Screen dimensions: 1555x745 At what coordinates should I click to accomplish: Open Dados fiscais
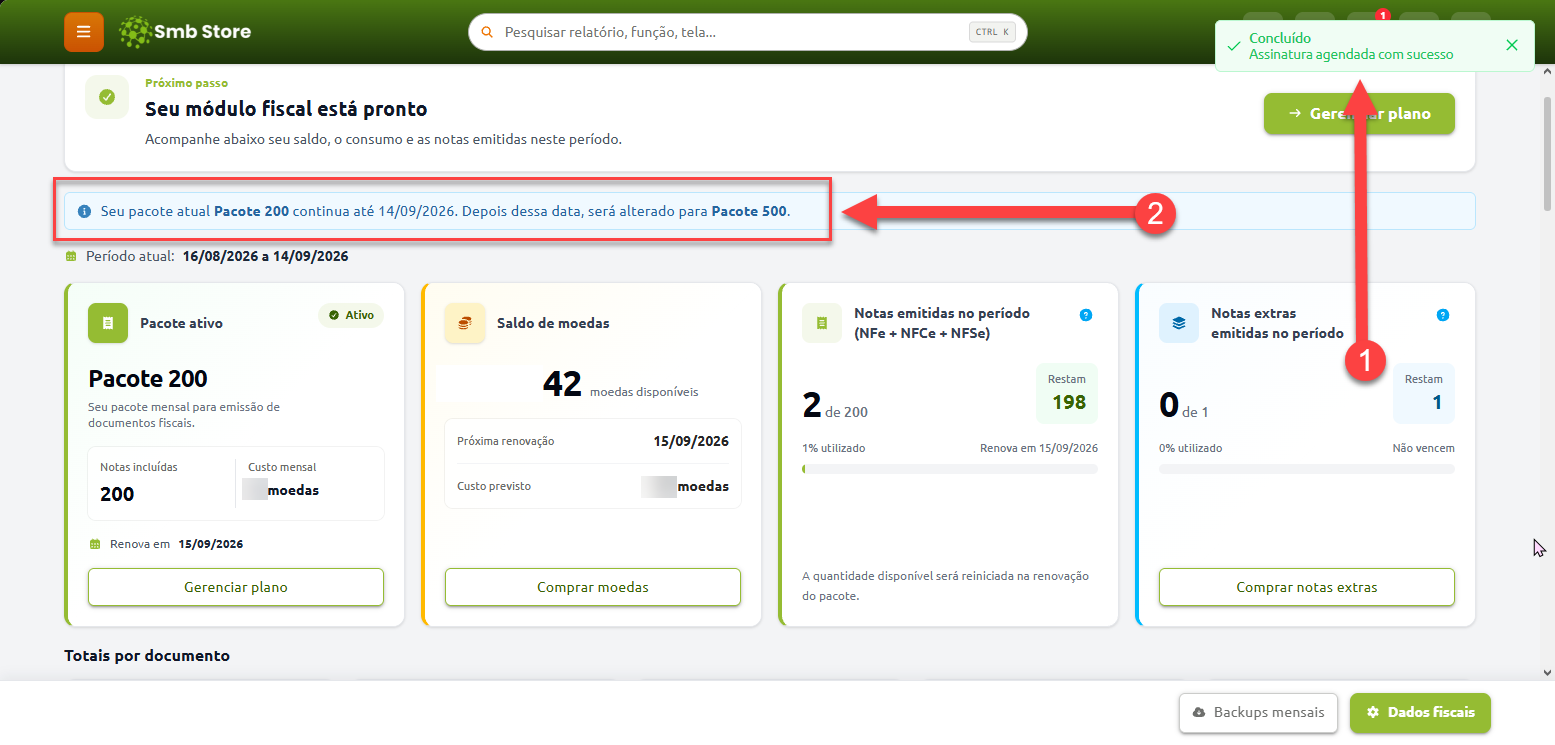click(x=1420, y=713)
